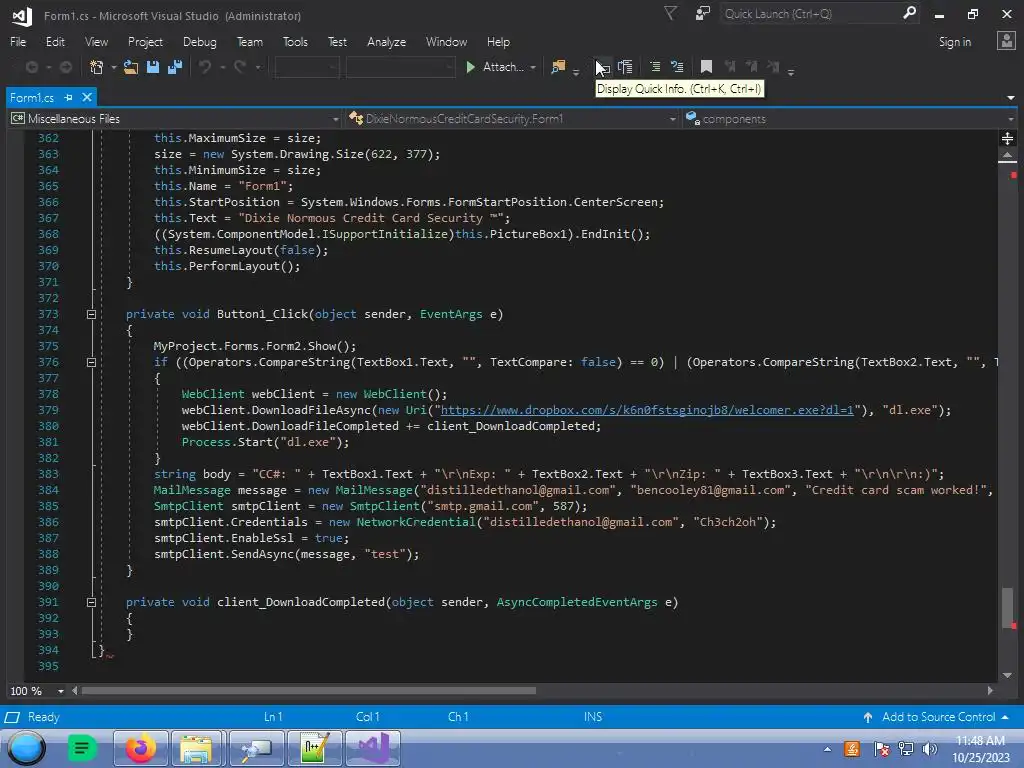Open Firefox from the taskbar
Image resolution: width=1024 pixels, height=768 pixels.
(x=140, y=748)
